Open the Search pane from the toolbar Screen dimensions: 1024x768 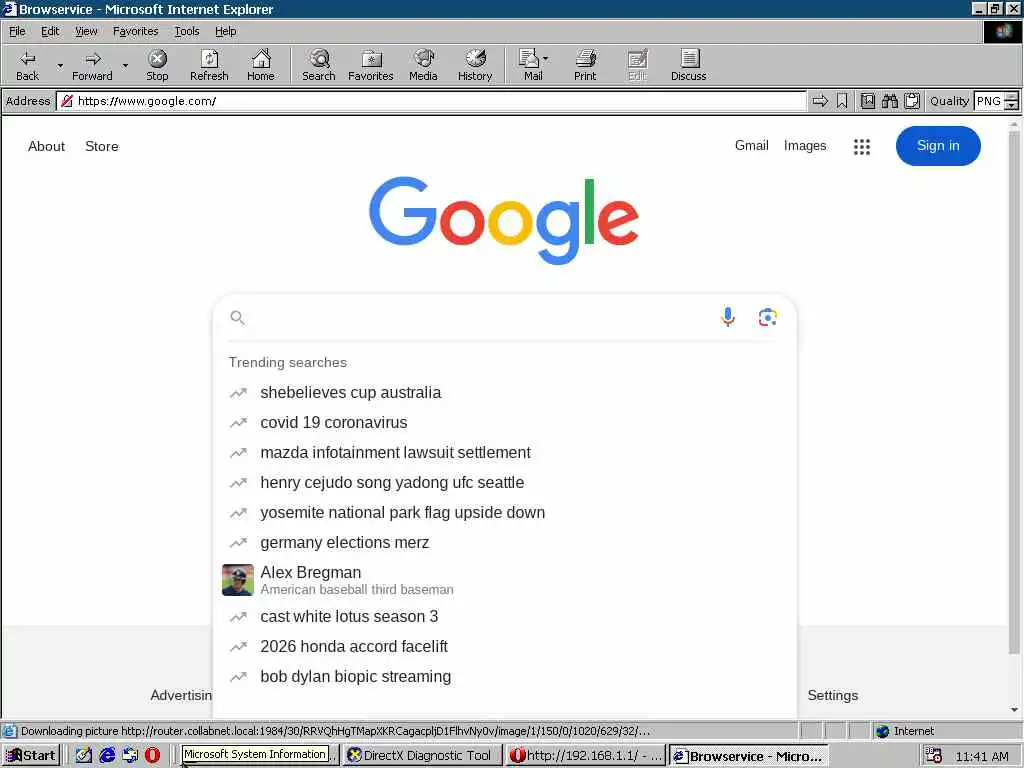point(319,65)
